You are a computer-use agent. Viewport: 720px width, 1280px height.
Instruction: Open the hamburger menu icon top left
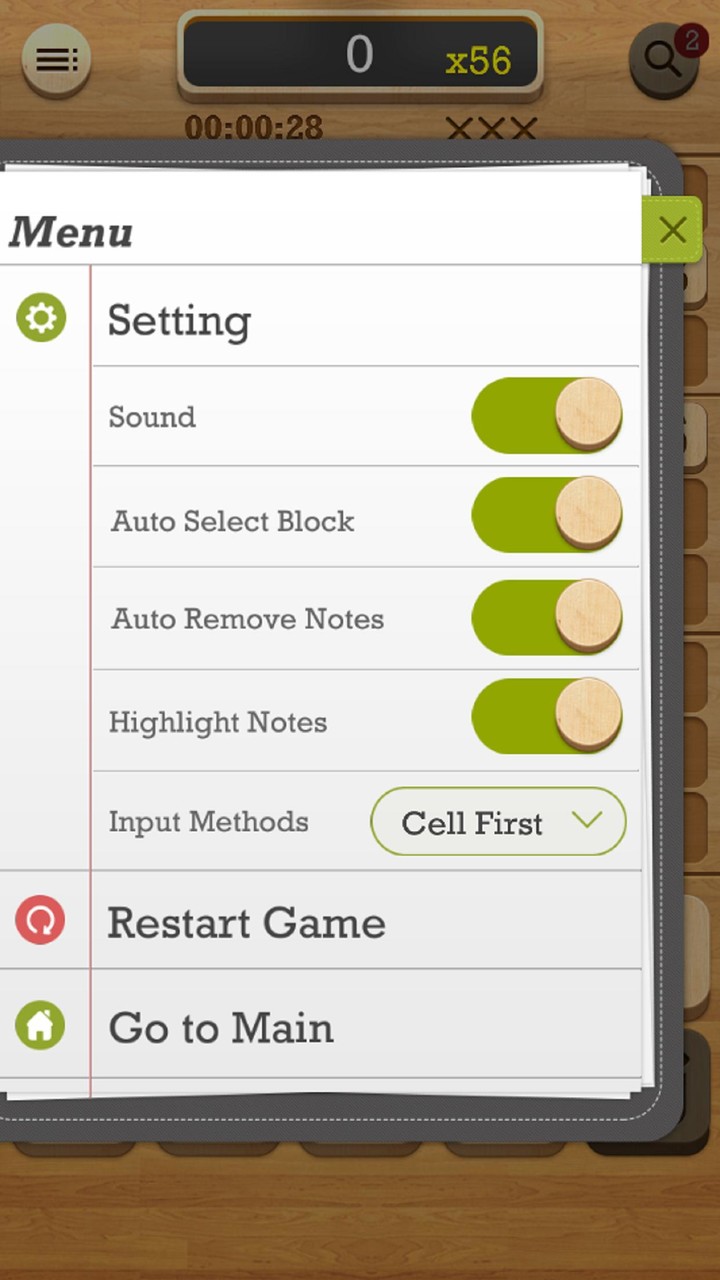(55, 58)
